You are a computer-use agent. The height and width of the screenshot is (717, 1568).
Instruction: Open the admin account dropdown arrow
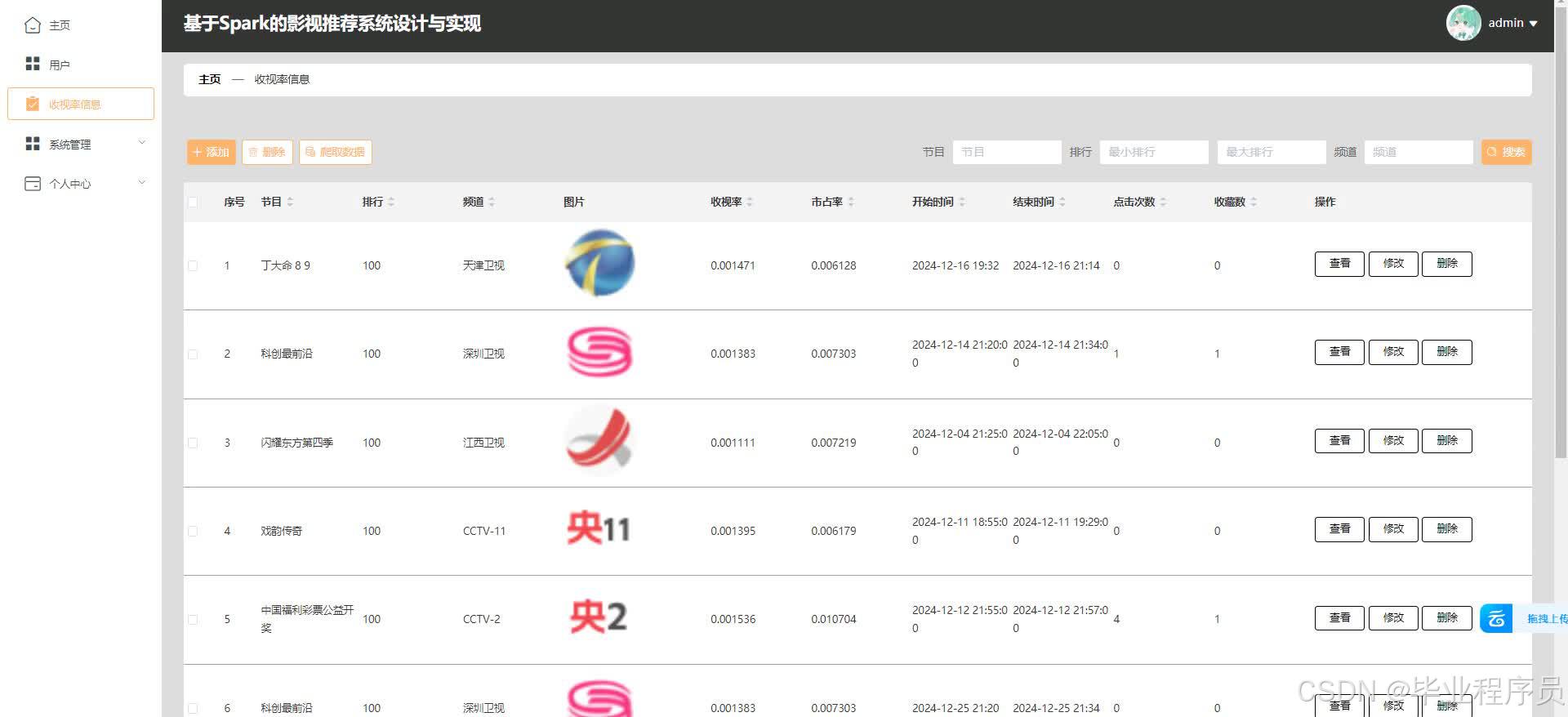(1533, 24)
